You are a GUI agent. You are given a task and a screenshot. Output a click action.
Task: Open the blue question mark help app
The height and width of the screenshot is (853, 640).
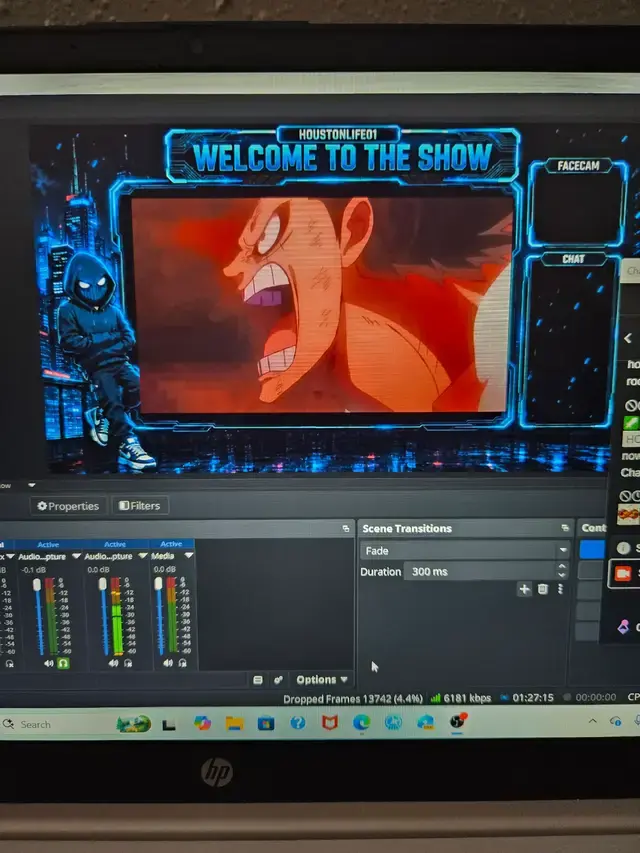[298, 723]
